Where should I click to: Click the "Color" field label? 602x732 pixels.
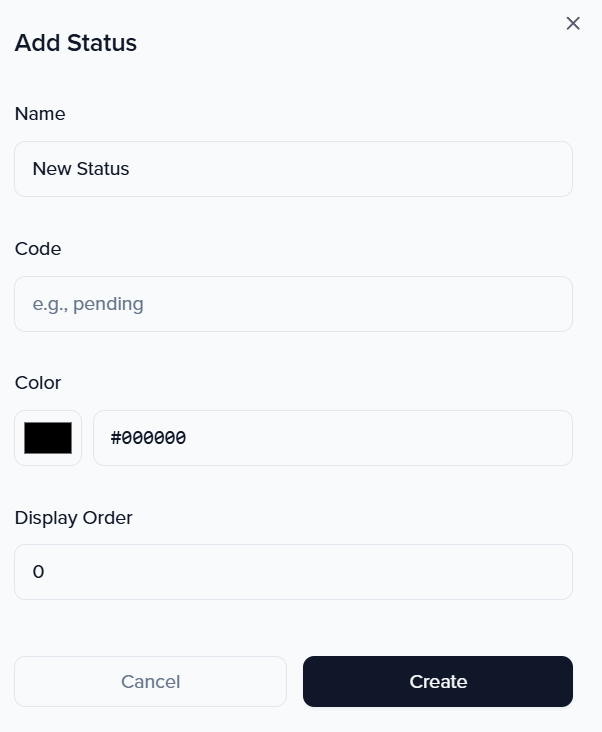tap(38, 383)
